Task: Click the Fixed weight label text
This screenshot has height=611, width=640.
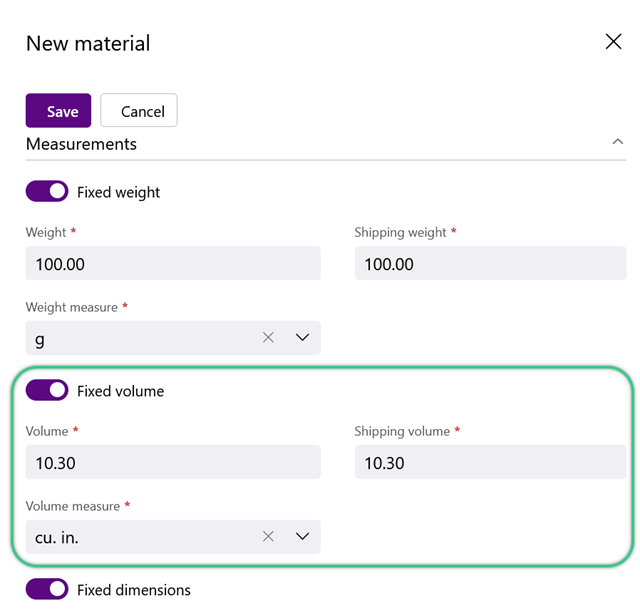Action: 118,193
